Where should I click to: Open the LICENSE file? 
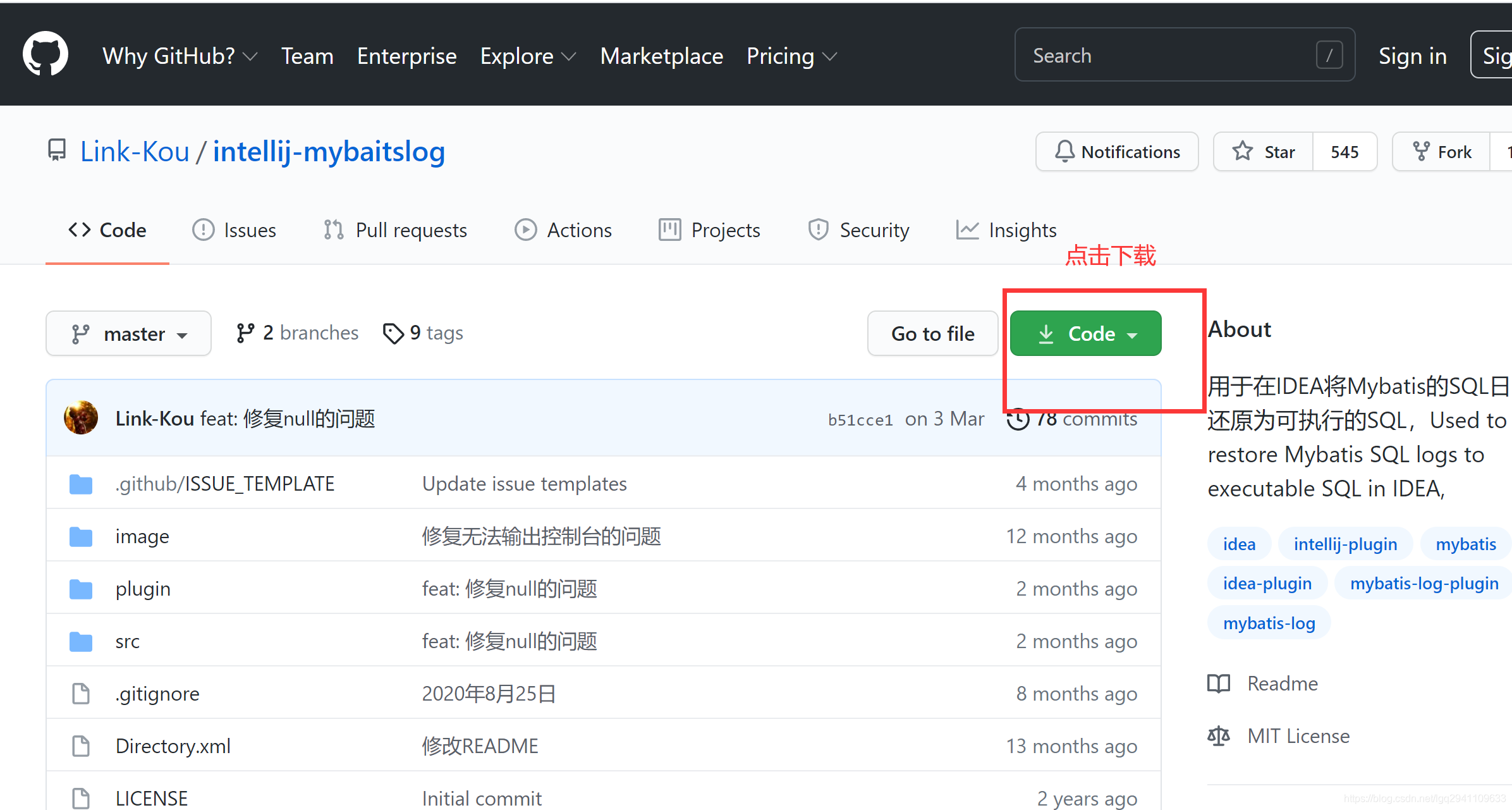pos(152,799)
